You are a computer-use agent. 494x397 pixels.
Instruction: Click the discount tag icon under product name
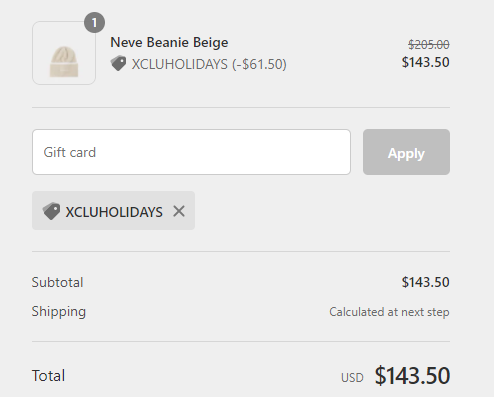tap(118, 63)
